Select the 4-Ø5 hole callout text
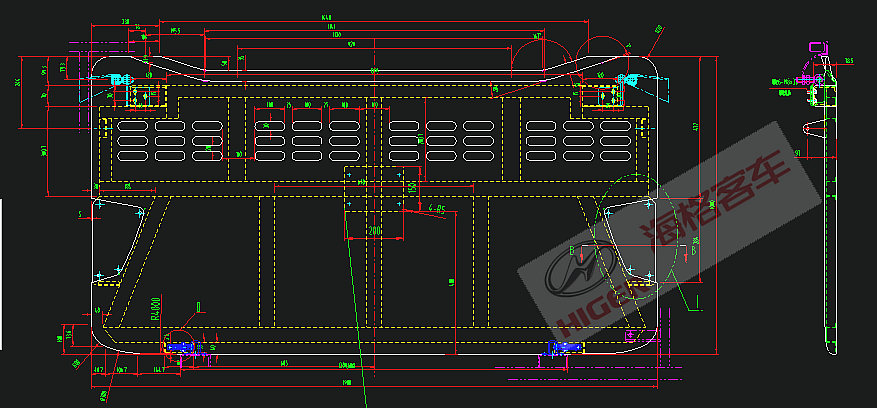 (436, 208)
